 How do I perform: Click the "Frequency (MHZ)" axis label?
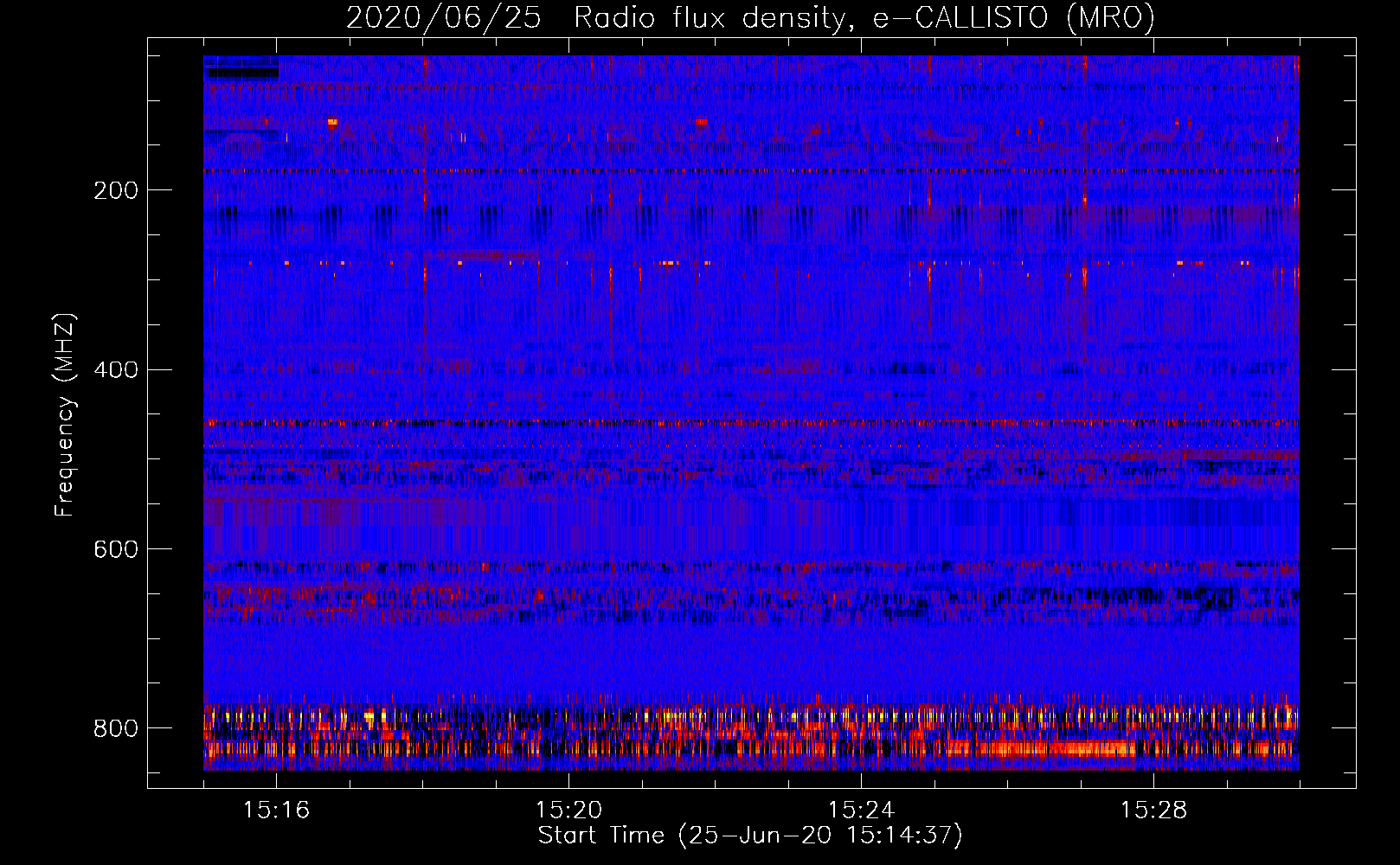pos(64,415)
